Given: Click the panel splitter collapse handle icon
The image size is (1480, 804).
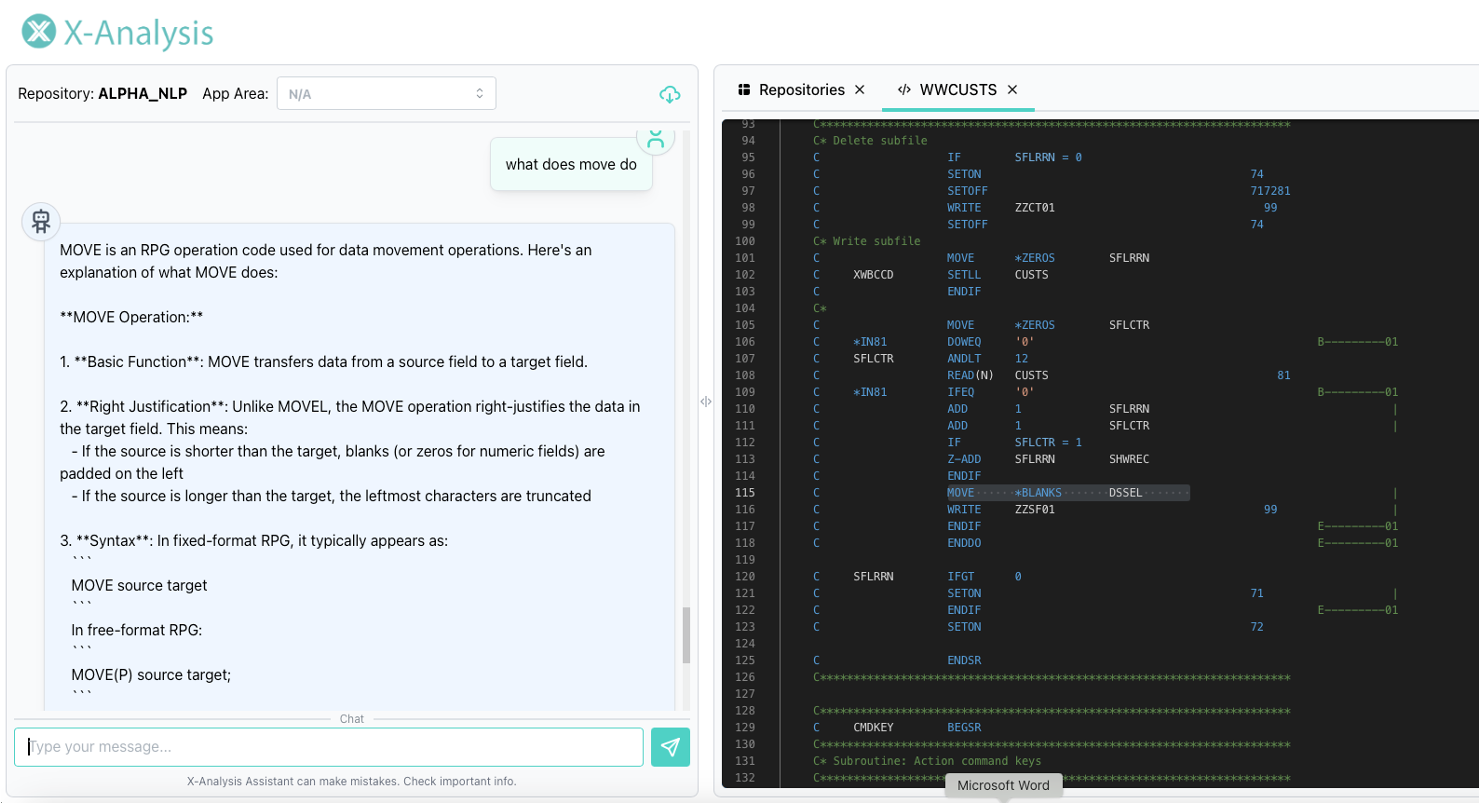Looking at the screenshot, I should [706, 401].
